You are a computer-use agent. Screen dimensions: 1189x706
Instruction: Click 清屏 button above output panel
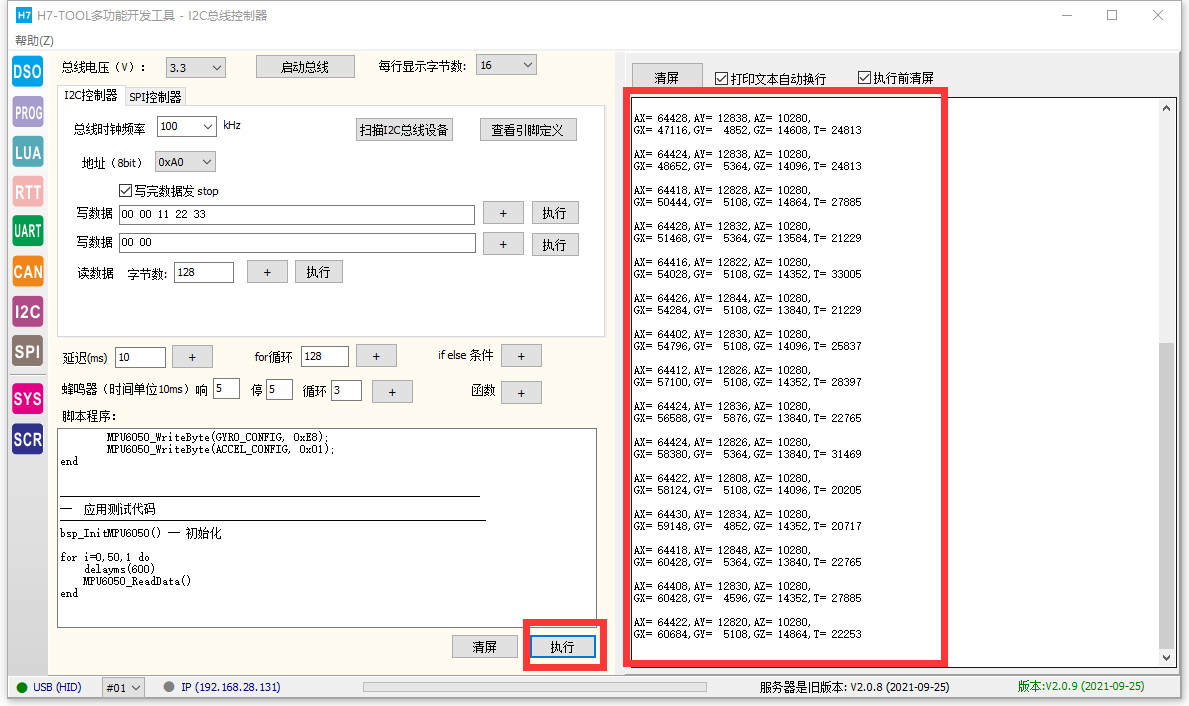[667, 77]
